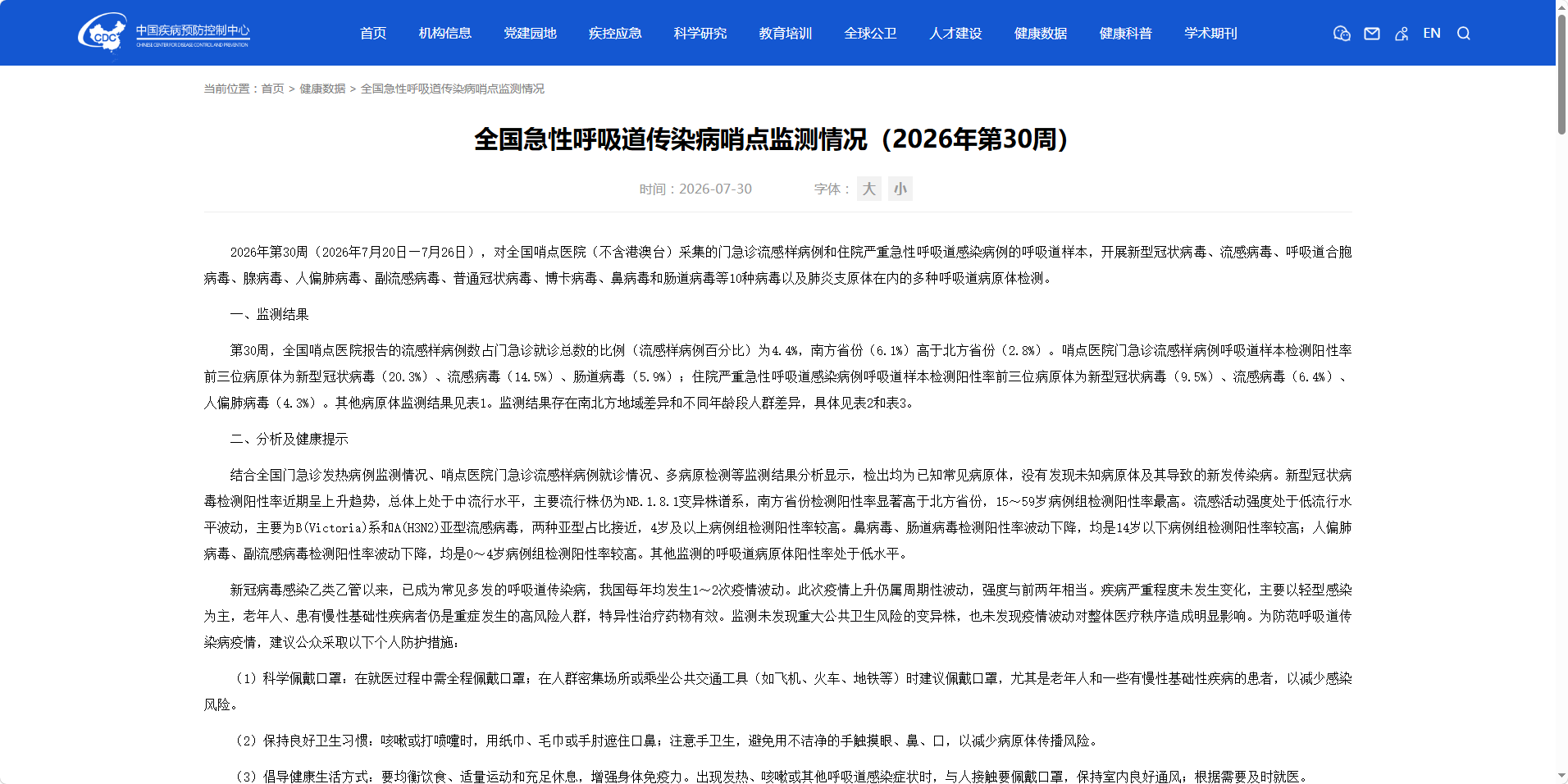The height and width of the screenshot is (784, 1568).
Task: Open the WeChat icon in header
Action: click(x=1342, y=34)
